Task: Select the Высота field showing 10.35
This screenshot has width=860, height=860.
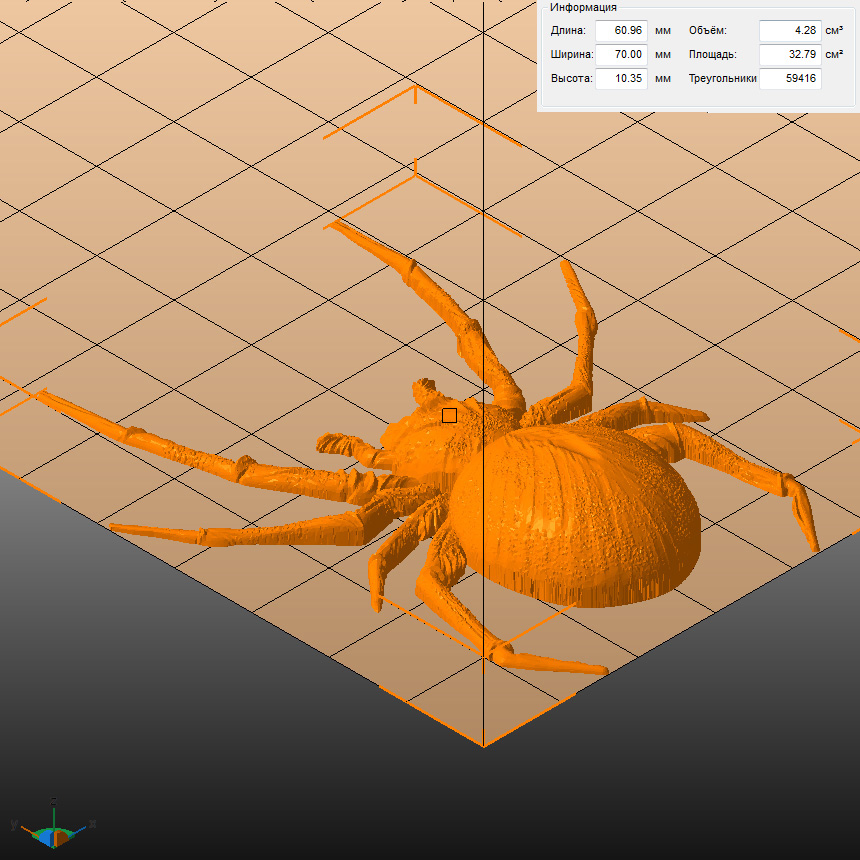Action: (x=621, y=78)
